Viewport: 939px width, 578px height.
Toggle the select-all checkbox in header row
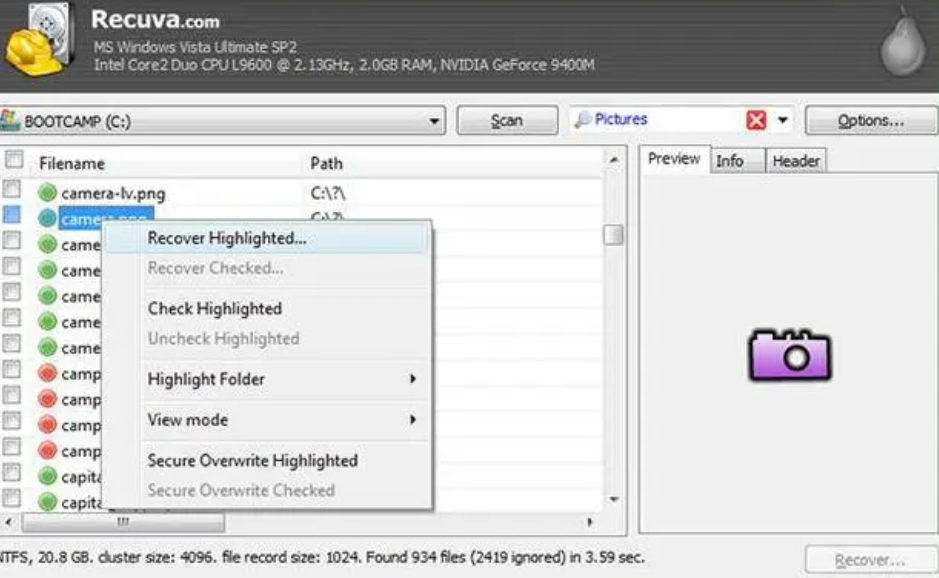pyautogui.click(x=14, y=160)
